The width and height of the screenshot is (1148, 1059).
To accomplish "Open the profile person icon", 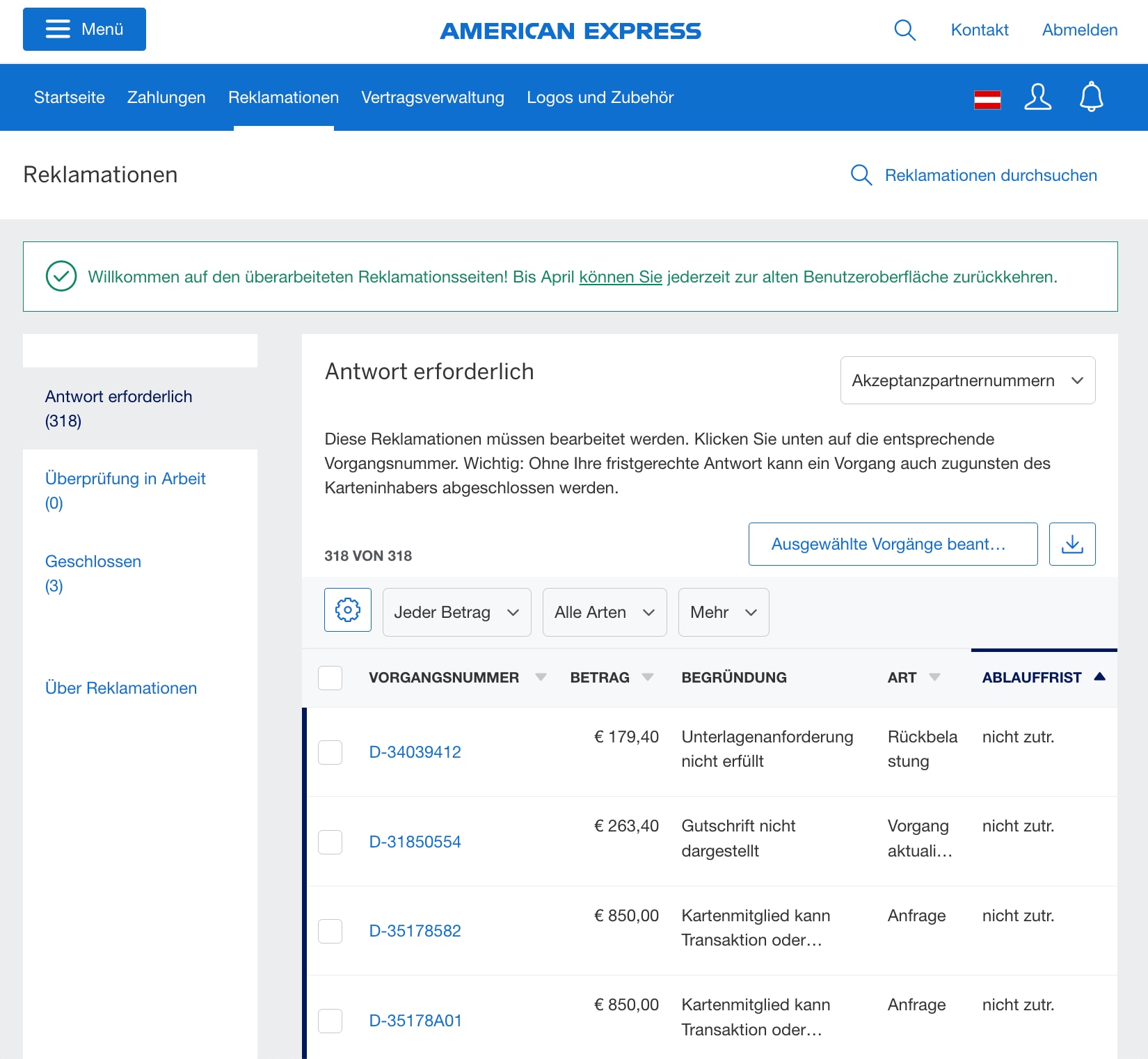I will 1037,97.
